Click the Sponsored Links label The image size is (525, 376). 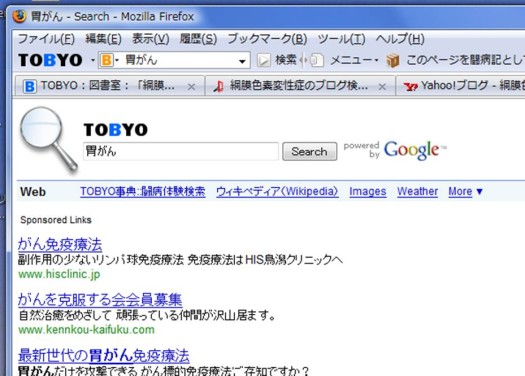pos(56,220)
